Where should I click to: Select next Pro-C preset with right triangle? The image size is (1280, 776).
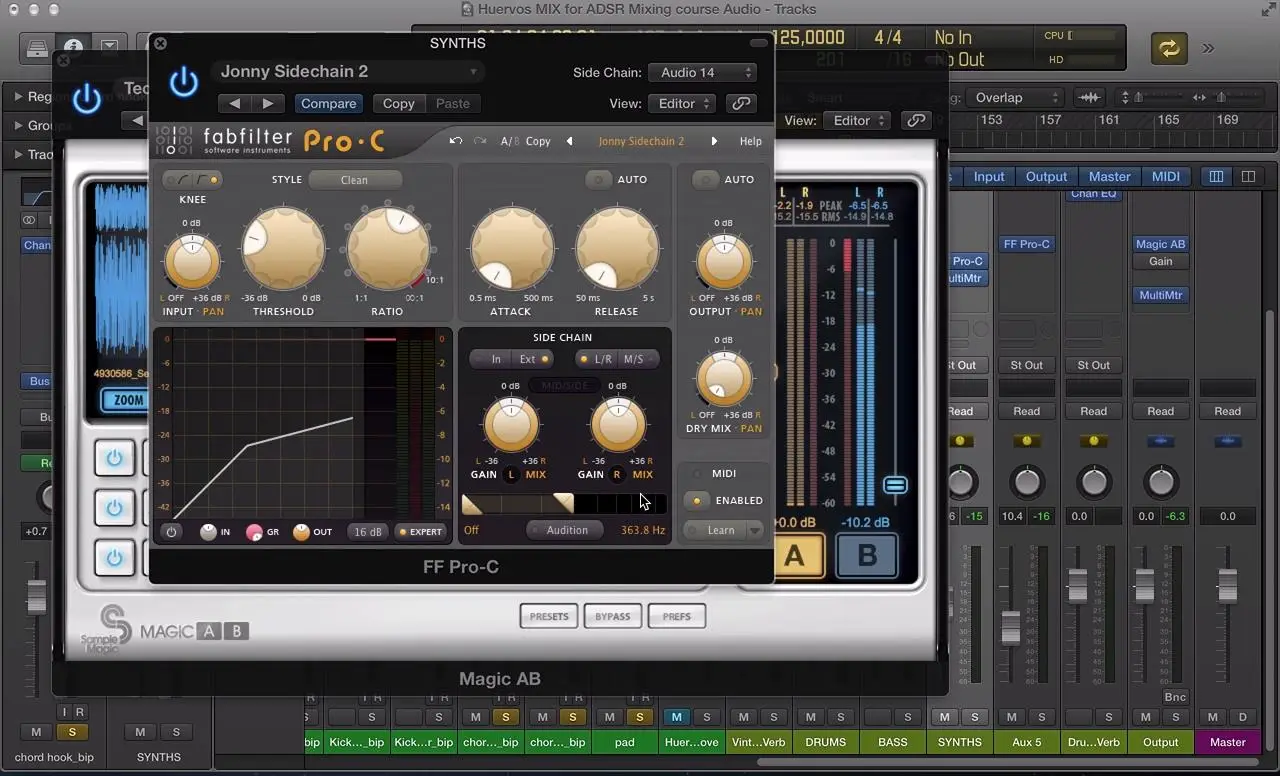click(x=714, y=141)
